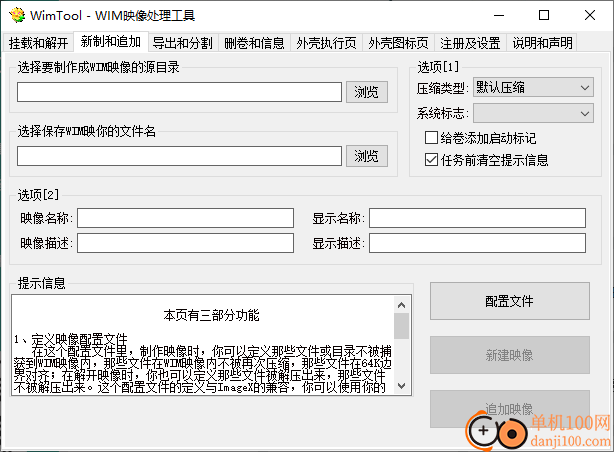The height and width of the screenshot is (452, 614).
Task: Open the 注册及设置 tab
Action: (470, 43)
